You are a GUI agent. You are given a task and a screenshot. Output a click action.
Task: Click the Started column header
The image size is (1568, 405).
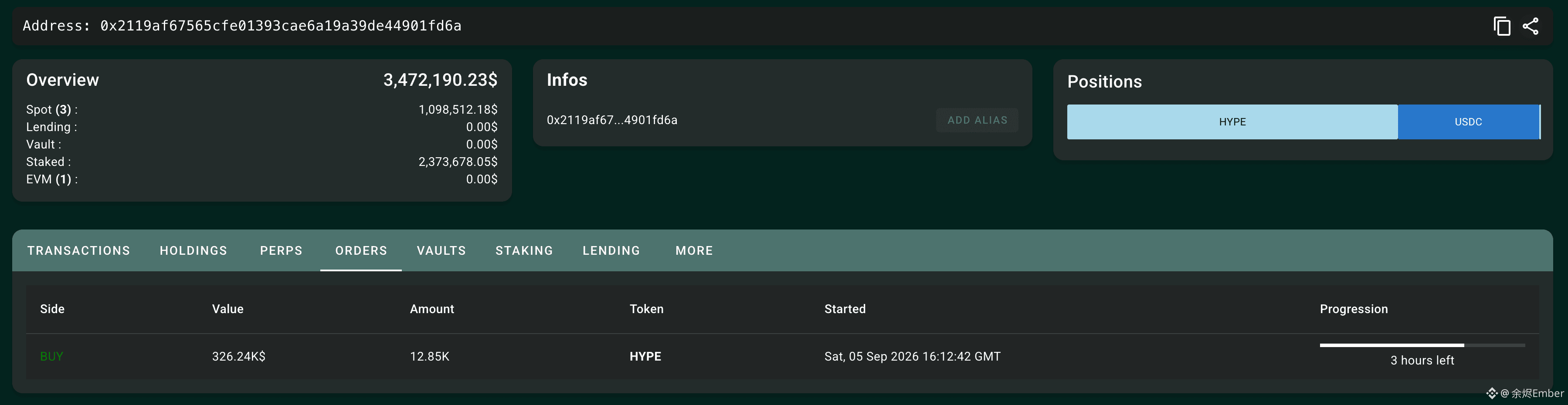pos(845,309)
